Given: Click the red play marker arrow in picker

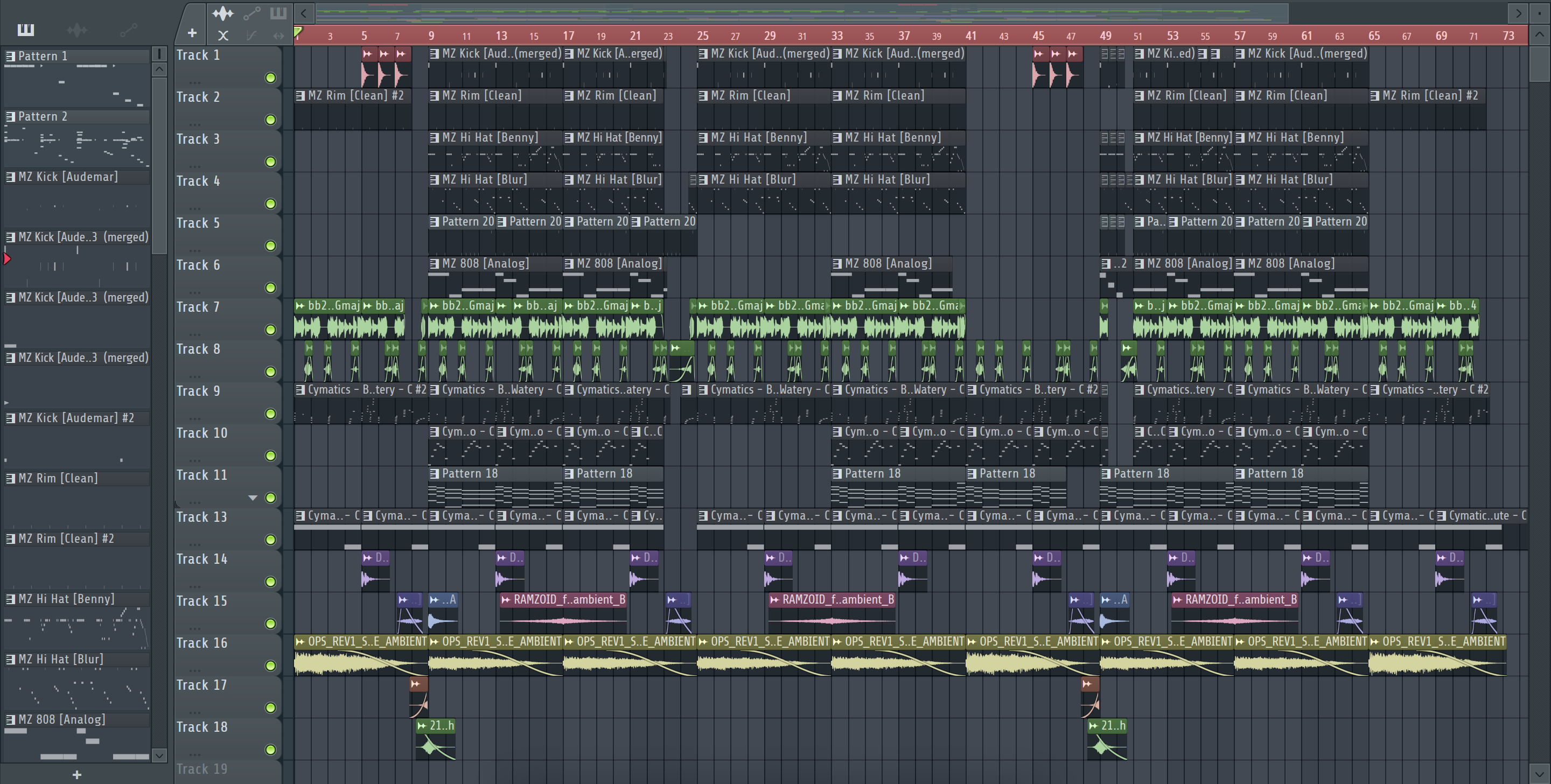Looking at the screenshot, I should [6, 259].
